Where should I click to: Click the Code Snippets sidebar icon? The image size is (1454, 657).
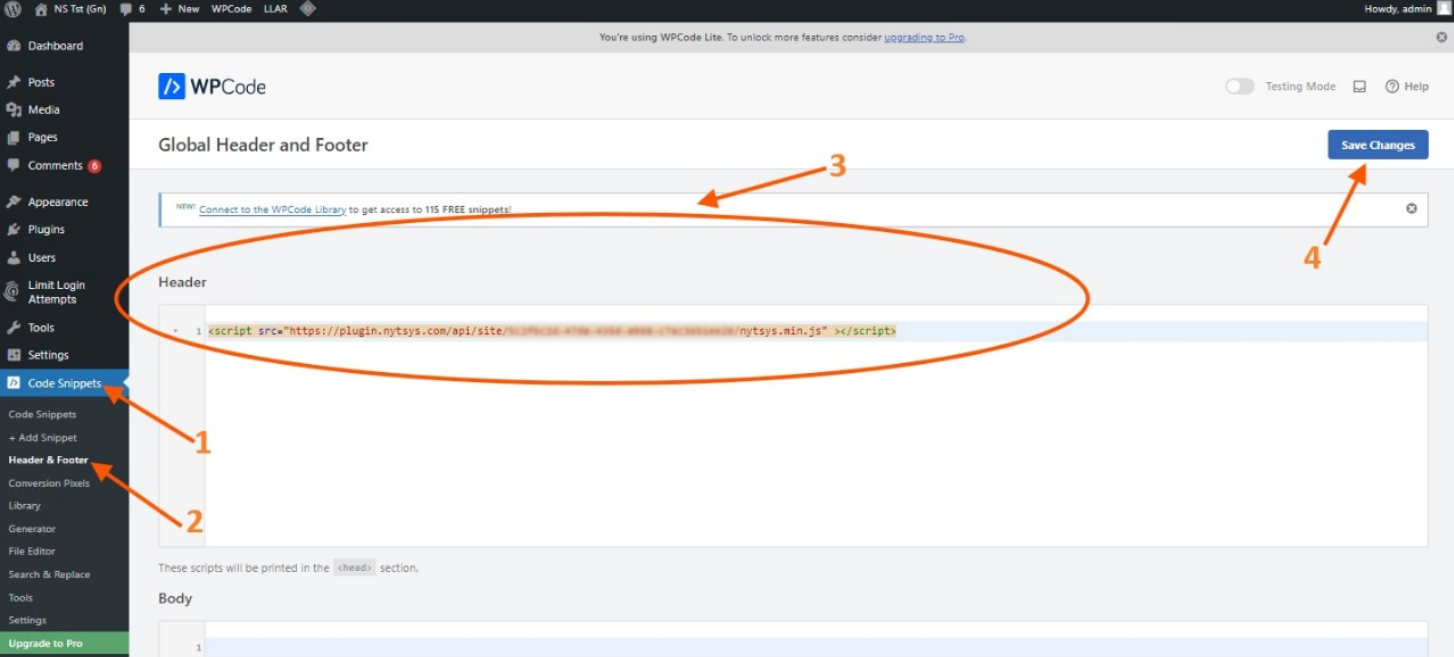14,383
